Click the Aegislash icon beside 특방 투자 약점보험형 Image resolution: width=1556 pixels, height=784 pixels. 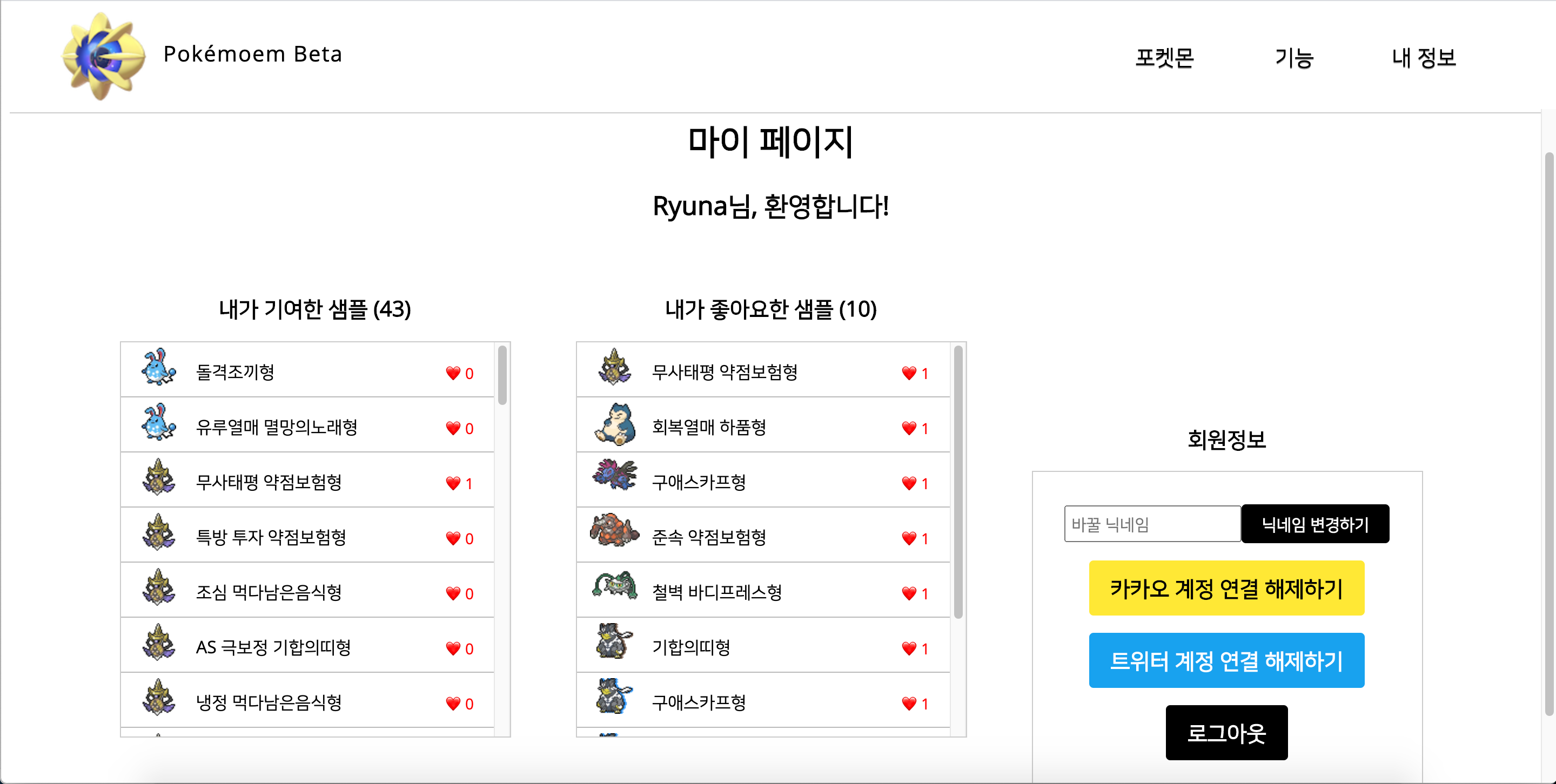pyautogui.click(x=158, y=532)
